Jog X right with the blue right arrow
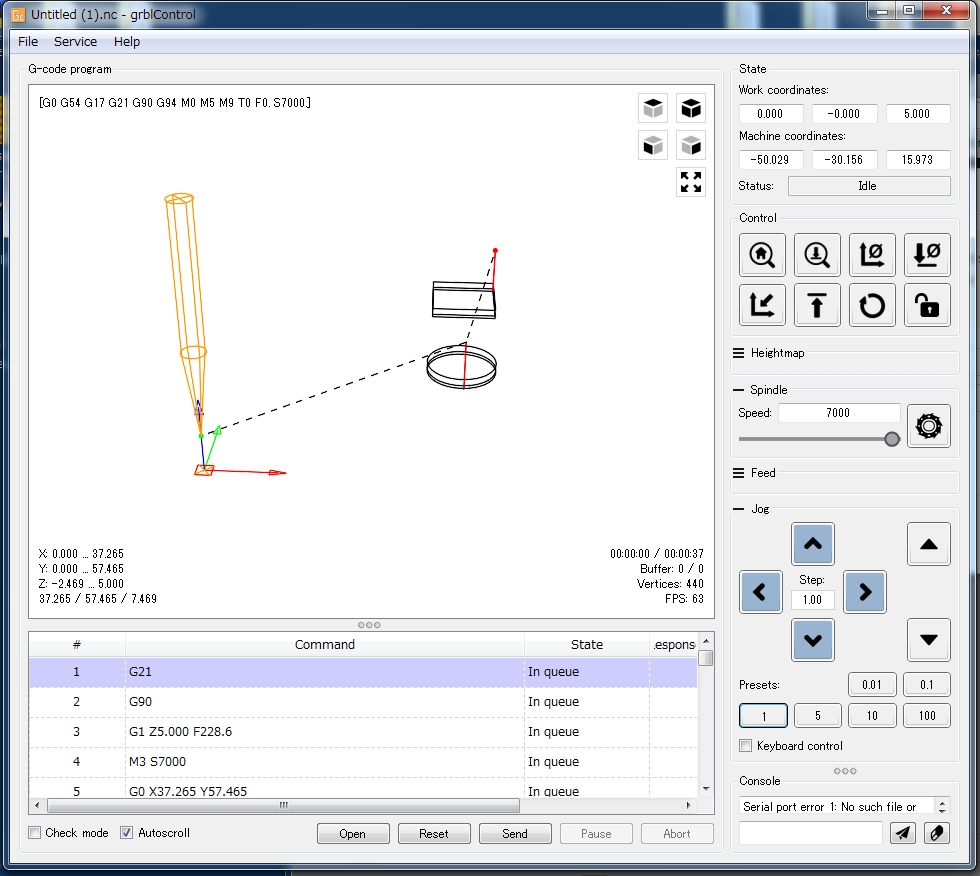This screenshot has height=876, width=980. click(x=865, y=592)
